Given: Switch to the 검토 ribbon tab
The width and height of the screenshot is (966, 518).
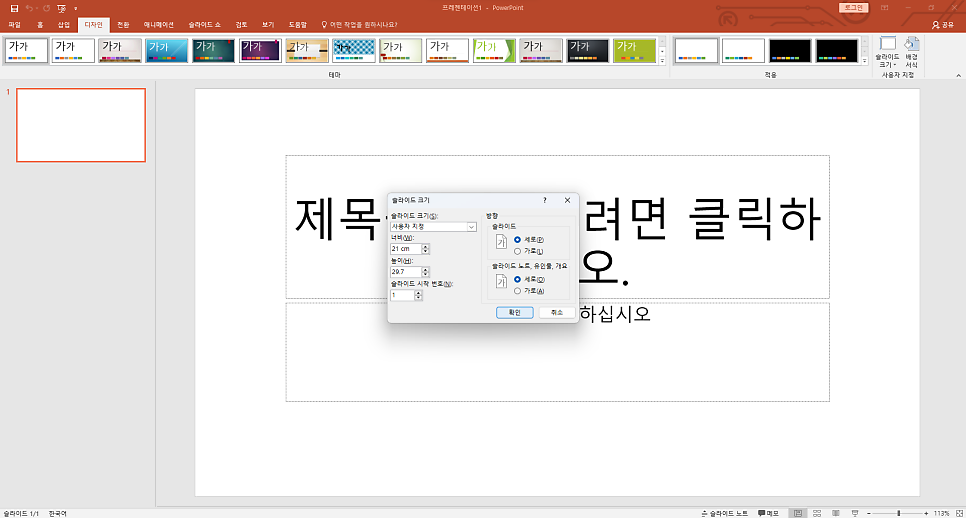Looking at the screenshot, I should pyautogui.click(x=241, y=25).
